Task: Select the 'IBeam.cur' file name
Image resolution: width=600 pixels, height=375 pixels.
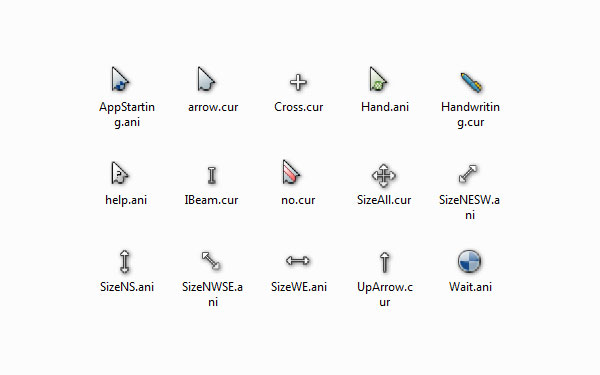Action: (212, 200)
